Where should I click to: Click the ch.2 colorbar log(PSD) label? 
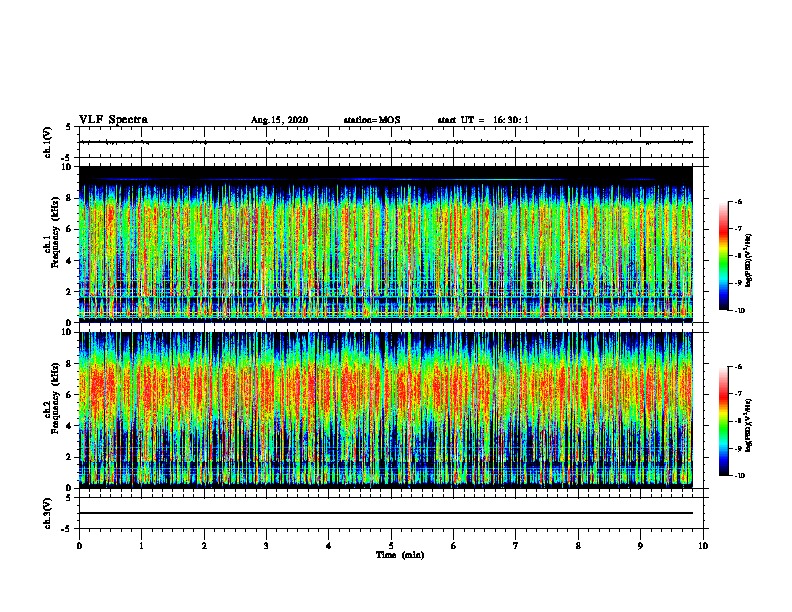(749, 425)
